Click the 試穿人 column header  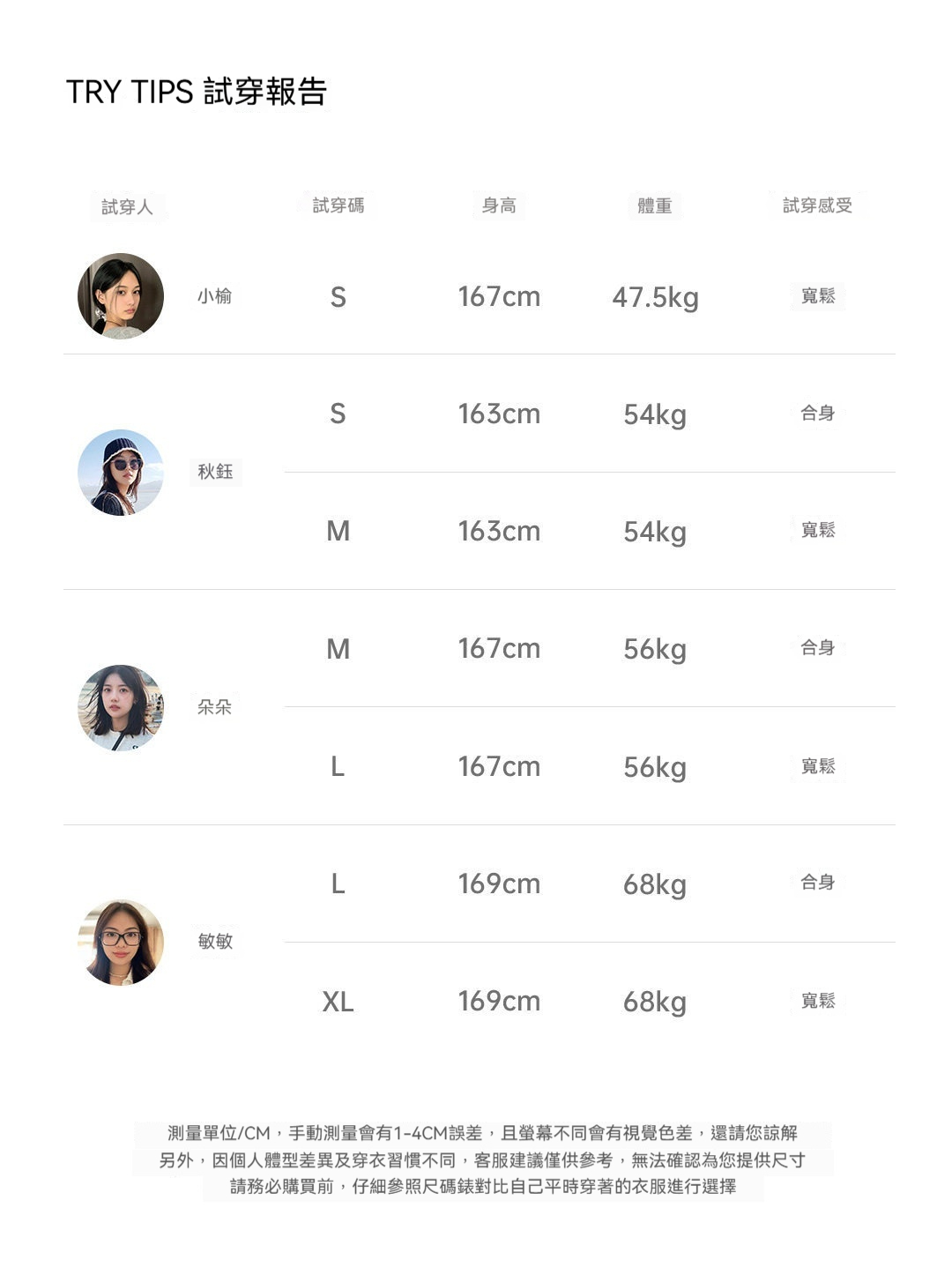pyautogui.click(x=127, y=207)
